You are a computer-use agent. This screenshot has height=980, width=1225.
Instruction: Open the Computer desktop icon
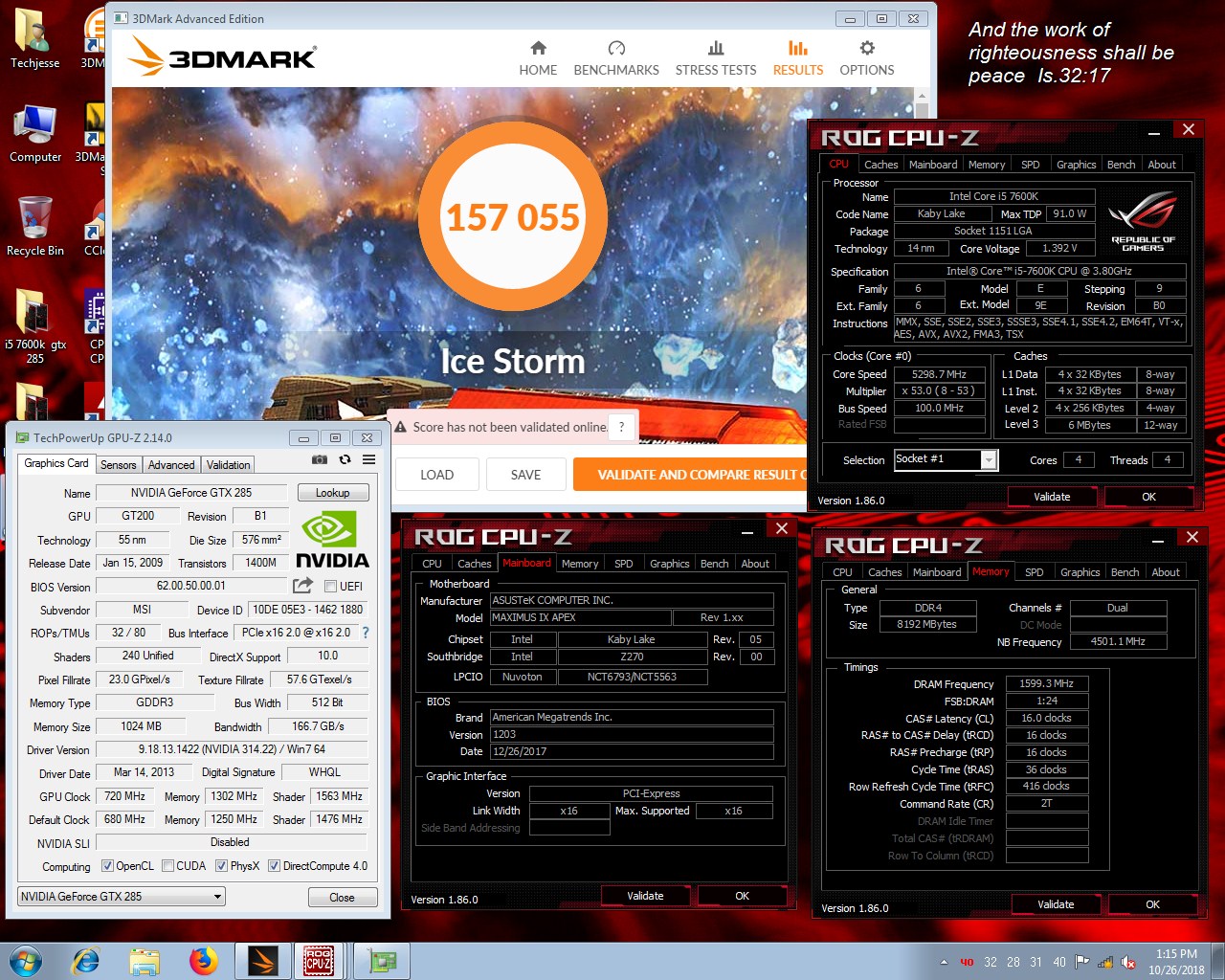pos(34,134)
